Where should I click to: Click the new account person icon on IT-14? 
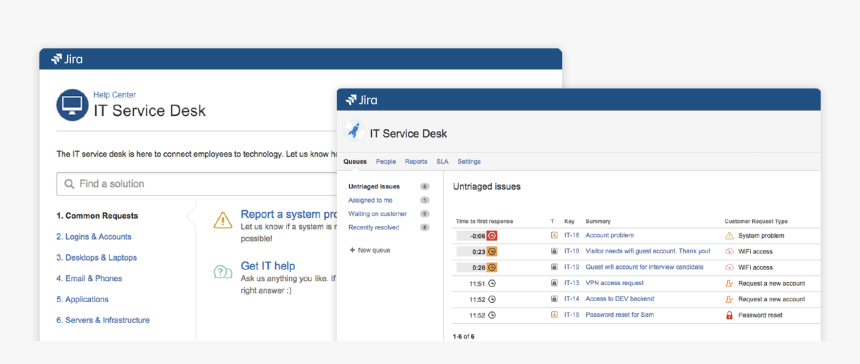click(x=729, y=299)
